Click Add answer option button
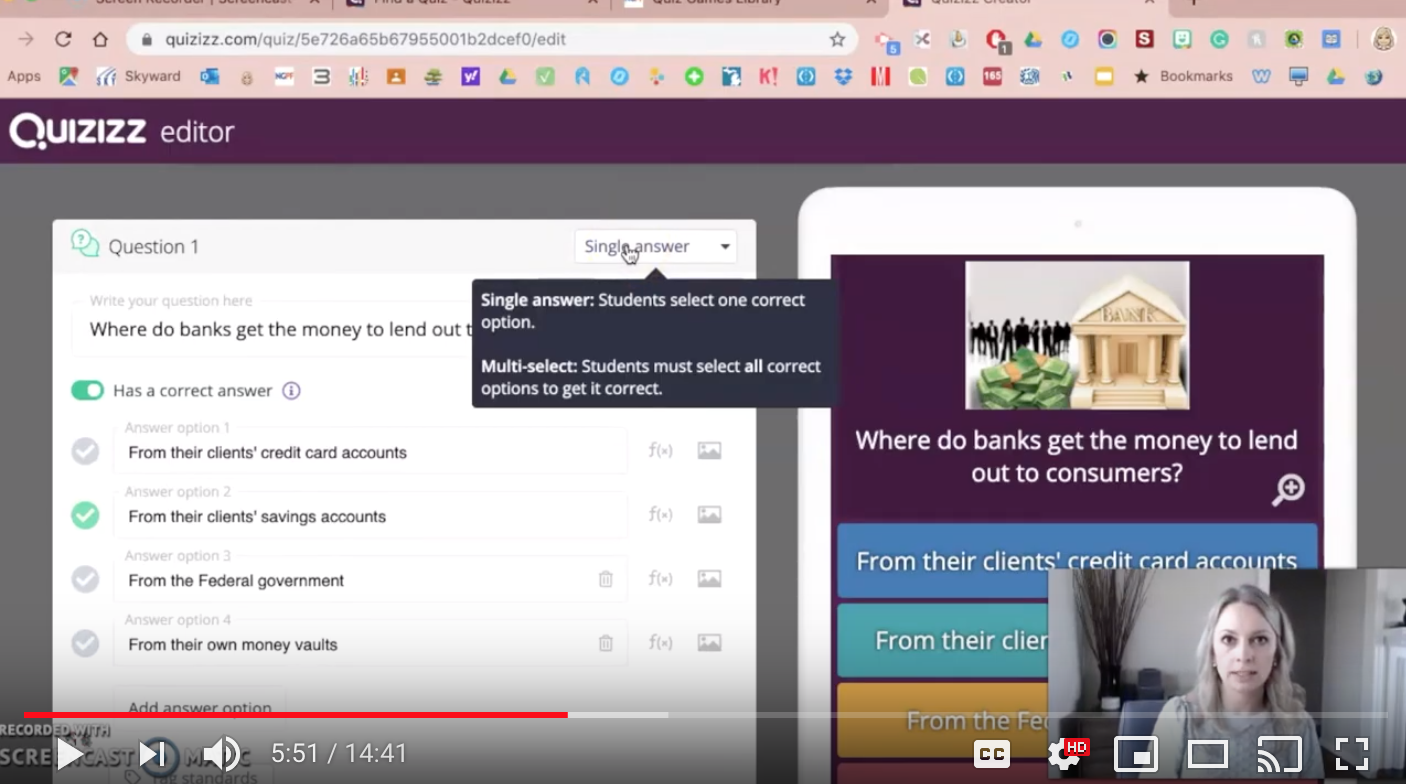 pyautogui.click(x=199, y=707)
